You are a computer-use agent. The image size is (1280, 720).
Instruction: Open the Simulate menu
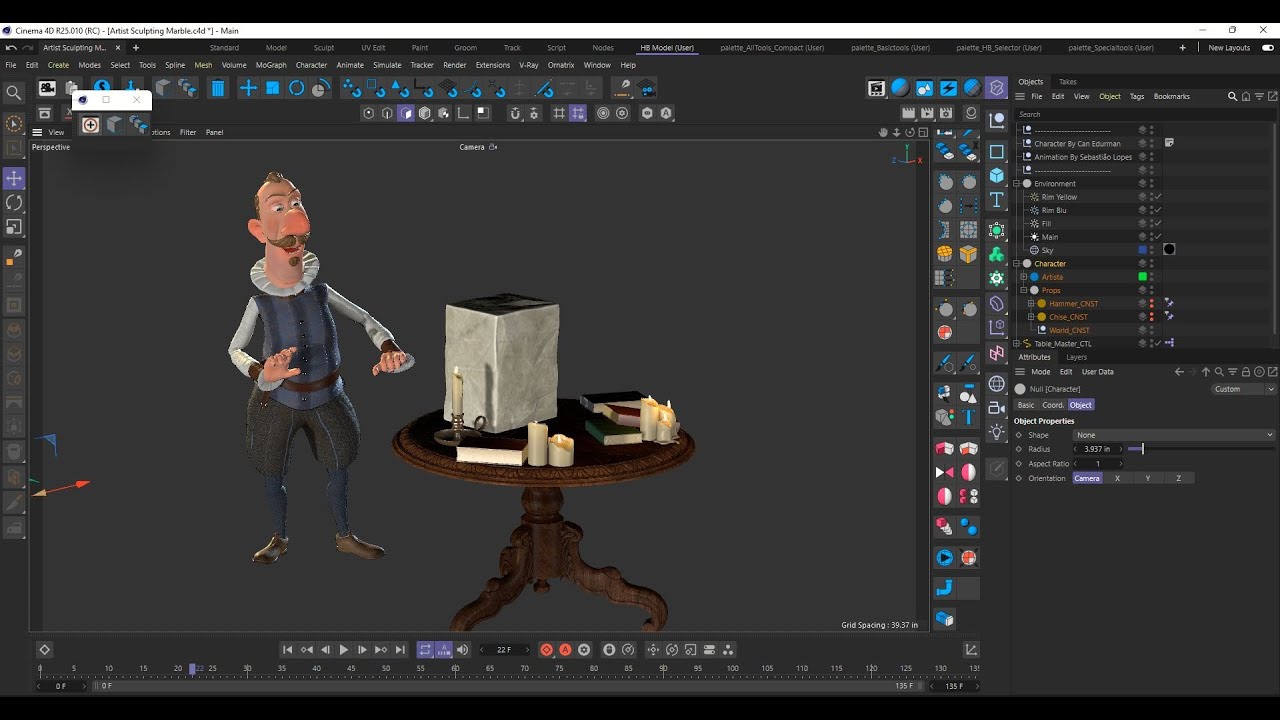coord(387,65)
